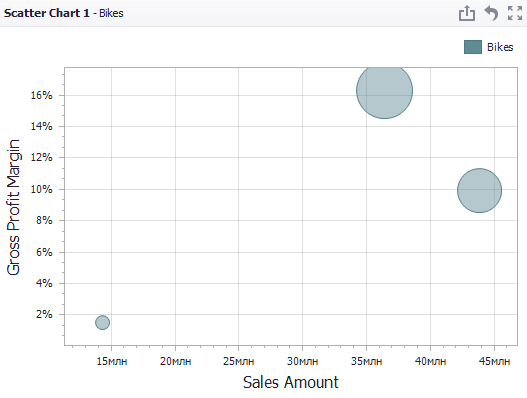Click the 45млн x-axis label
527x398 pixels.
pos(494,361)
